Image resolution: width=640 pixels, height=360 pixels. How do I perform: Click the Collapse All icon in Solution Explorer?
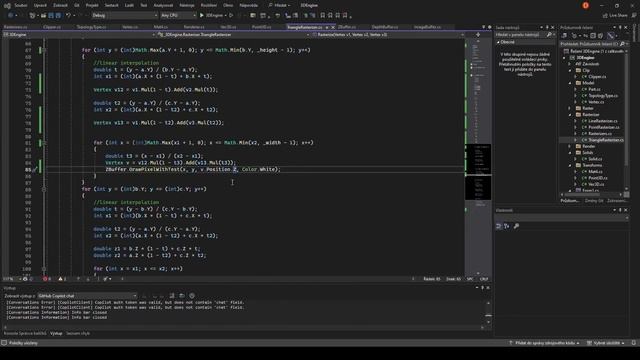[593, 36]
